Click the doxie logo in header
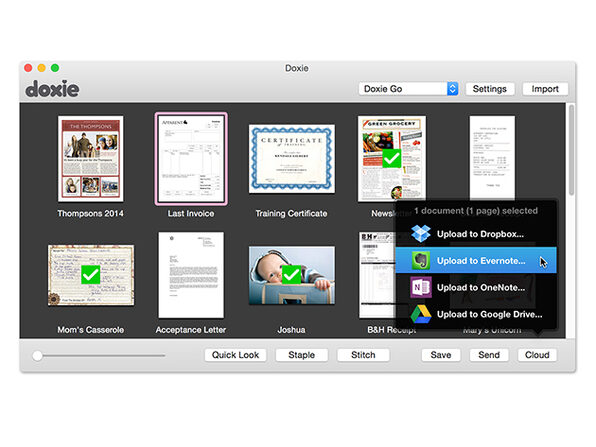Image resolution: width=596 pixels, height=447 pixels. 52,89
